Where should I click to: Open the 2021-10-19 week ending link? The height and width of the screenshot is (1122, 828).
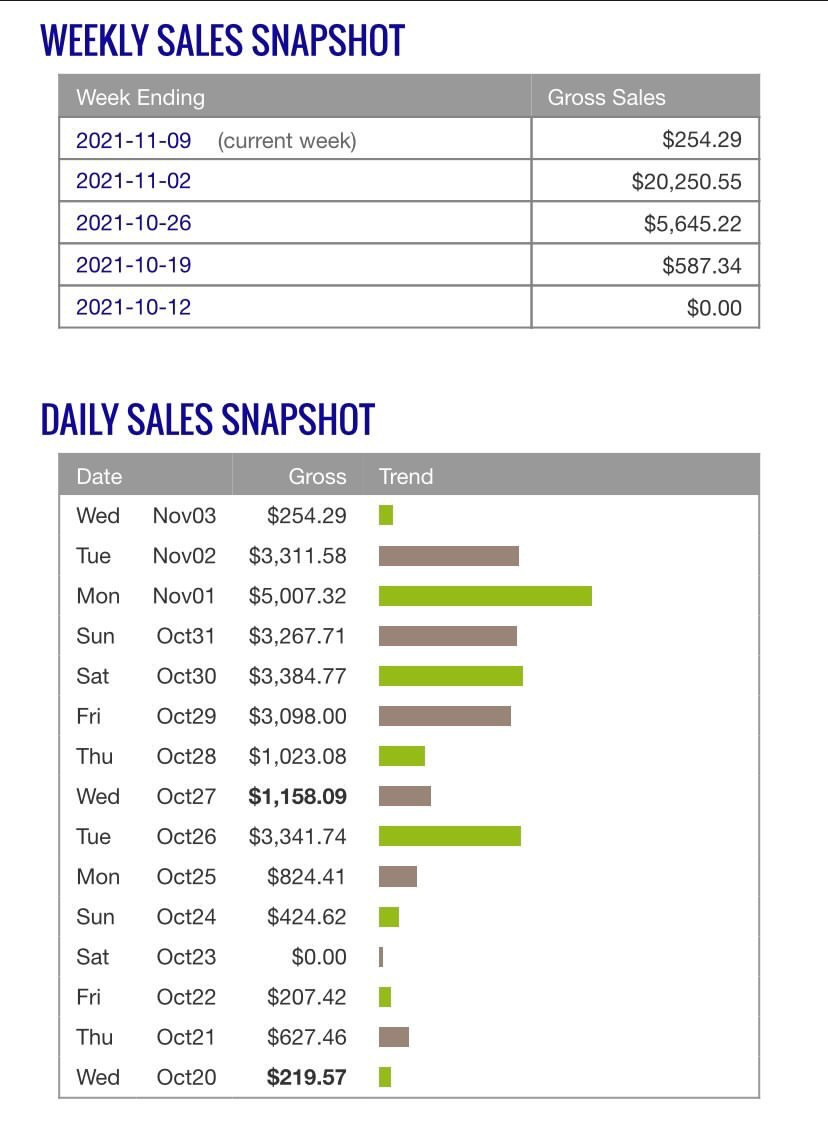[x=133, y=265]
